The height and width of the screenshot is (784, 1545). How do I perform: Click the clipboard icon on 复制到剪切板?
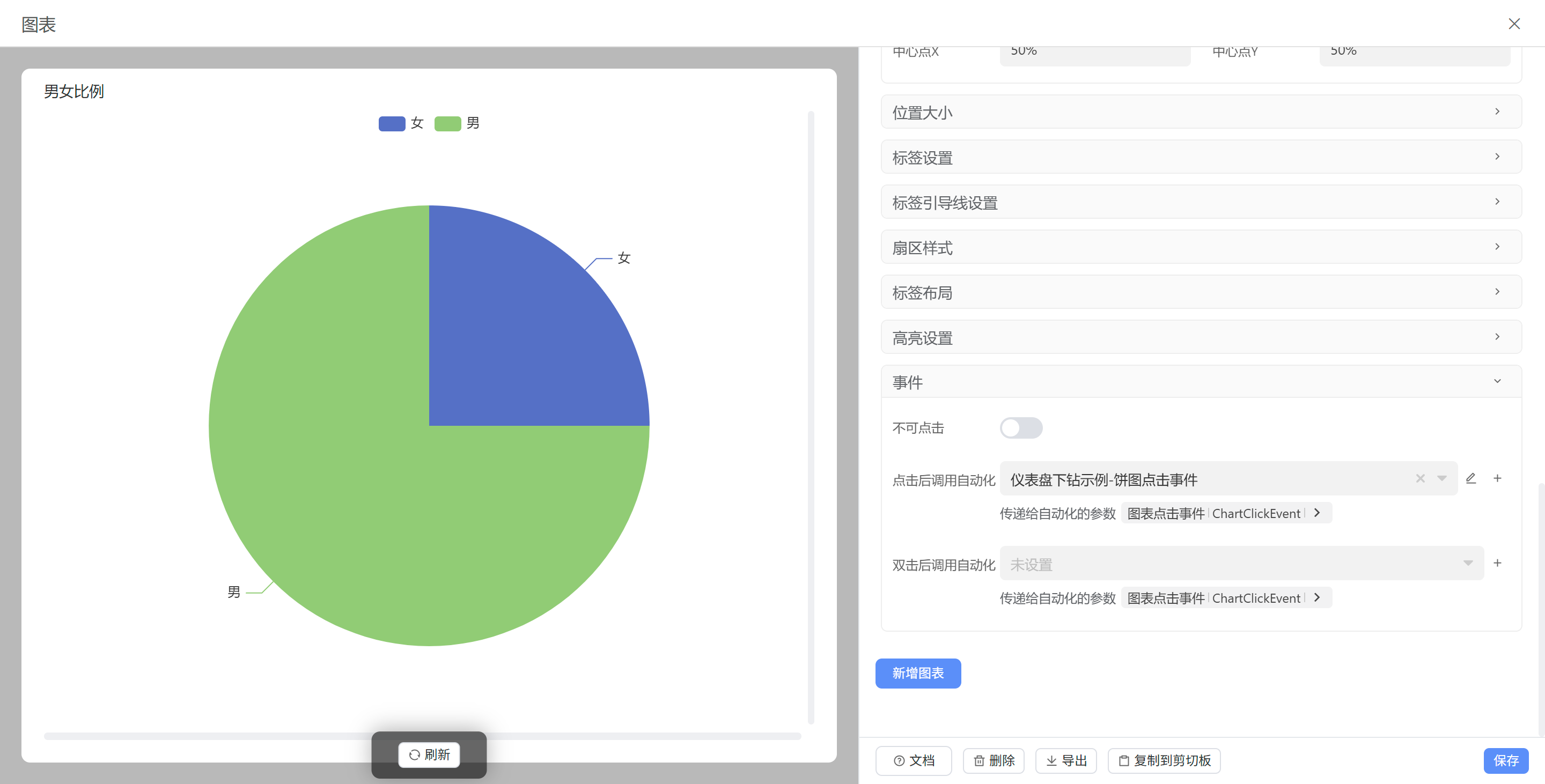(1124, 760)
